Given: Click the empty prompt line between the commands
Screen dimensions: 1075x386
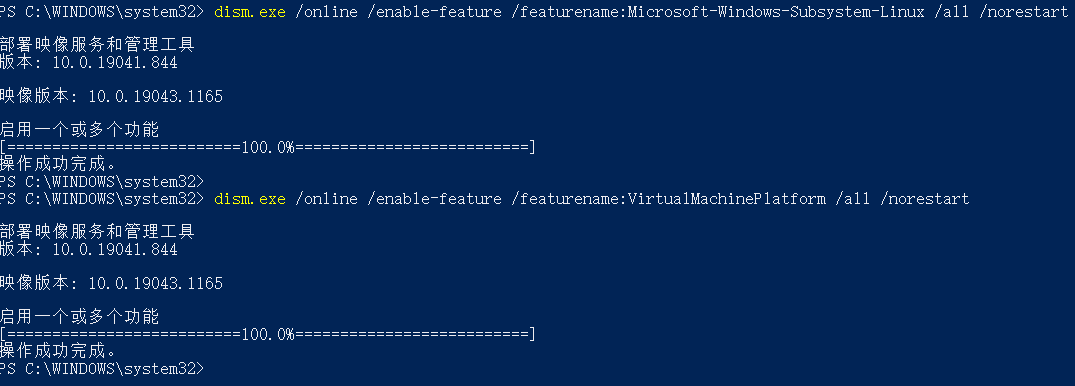Looking at the screenshot, I should pos(102,182).
